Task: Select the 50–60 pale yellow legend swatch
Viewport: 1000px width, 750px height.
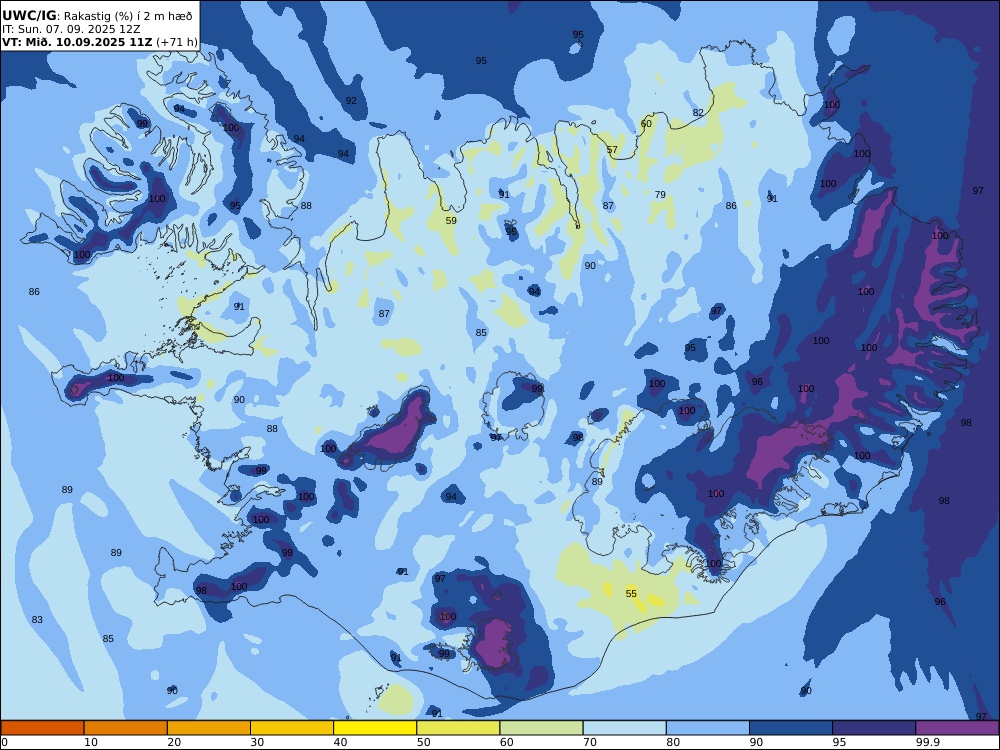Action: pos(458,728)
